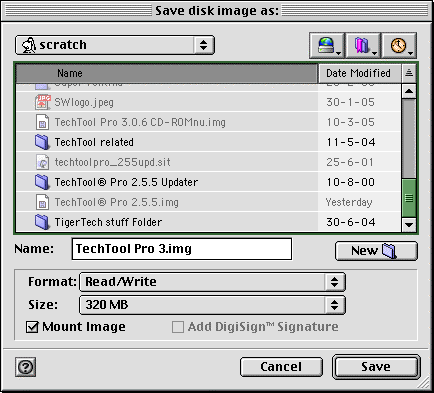Click the date 30-1-05
This screenshot has height=393, width=434.
[351, 102]
